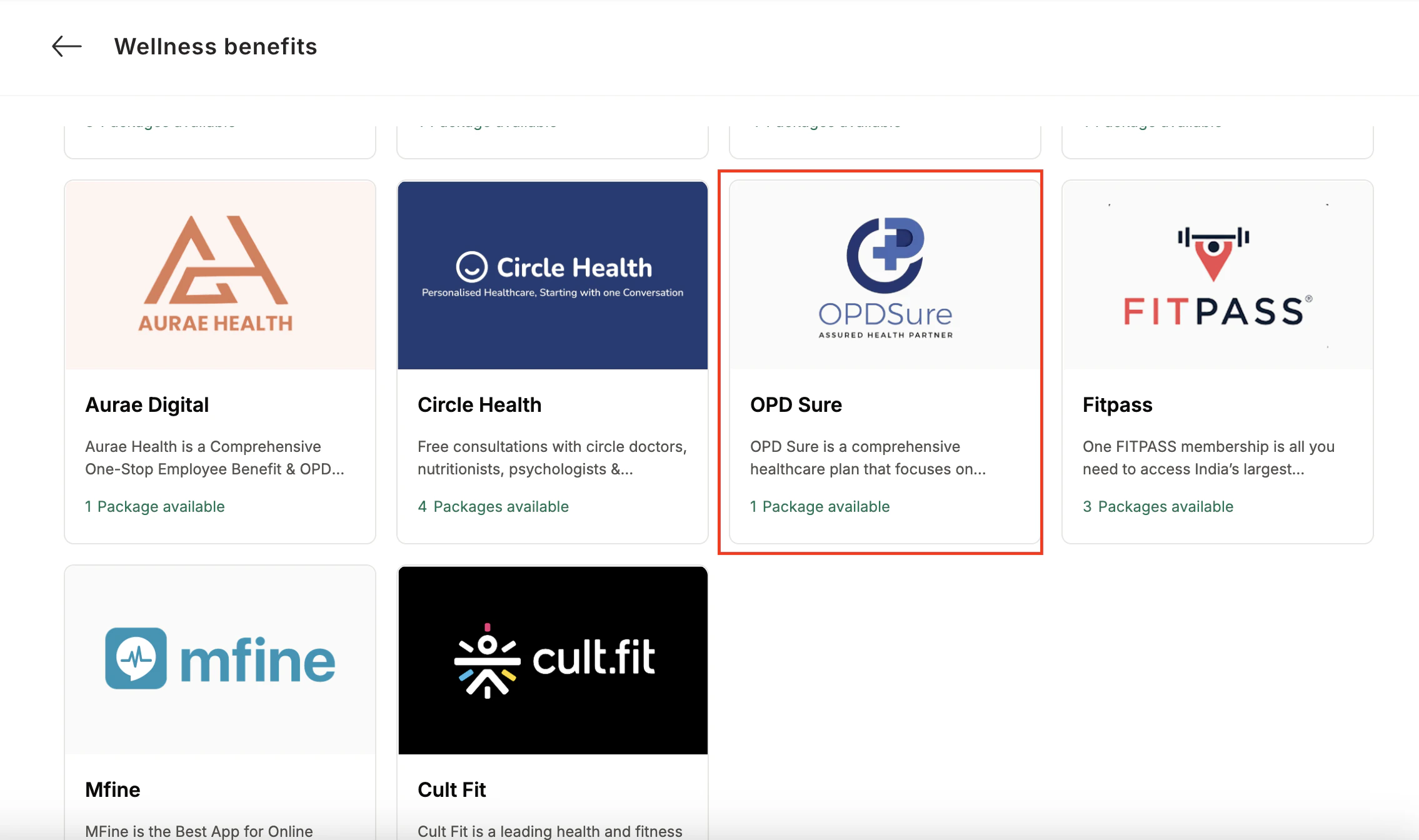Open the FITPASS logo image
The width and height of the screenshot is (1419, 840).
[1218, 275]
